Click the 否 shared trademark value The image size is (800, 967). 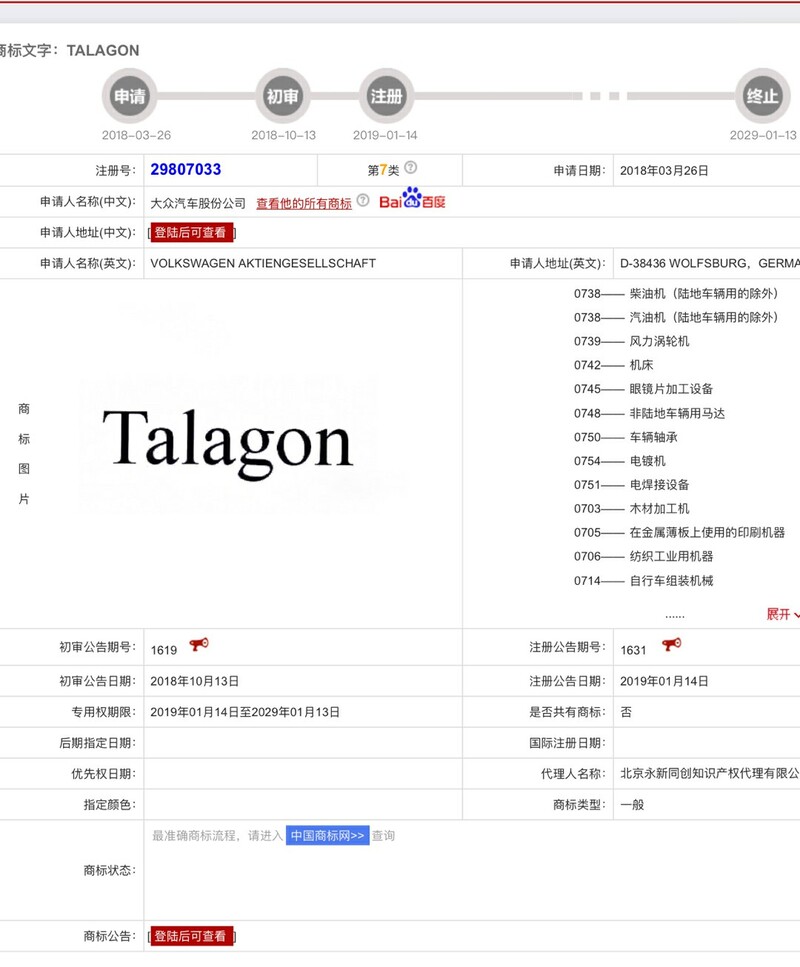tap(626, 712)
